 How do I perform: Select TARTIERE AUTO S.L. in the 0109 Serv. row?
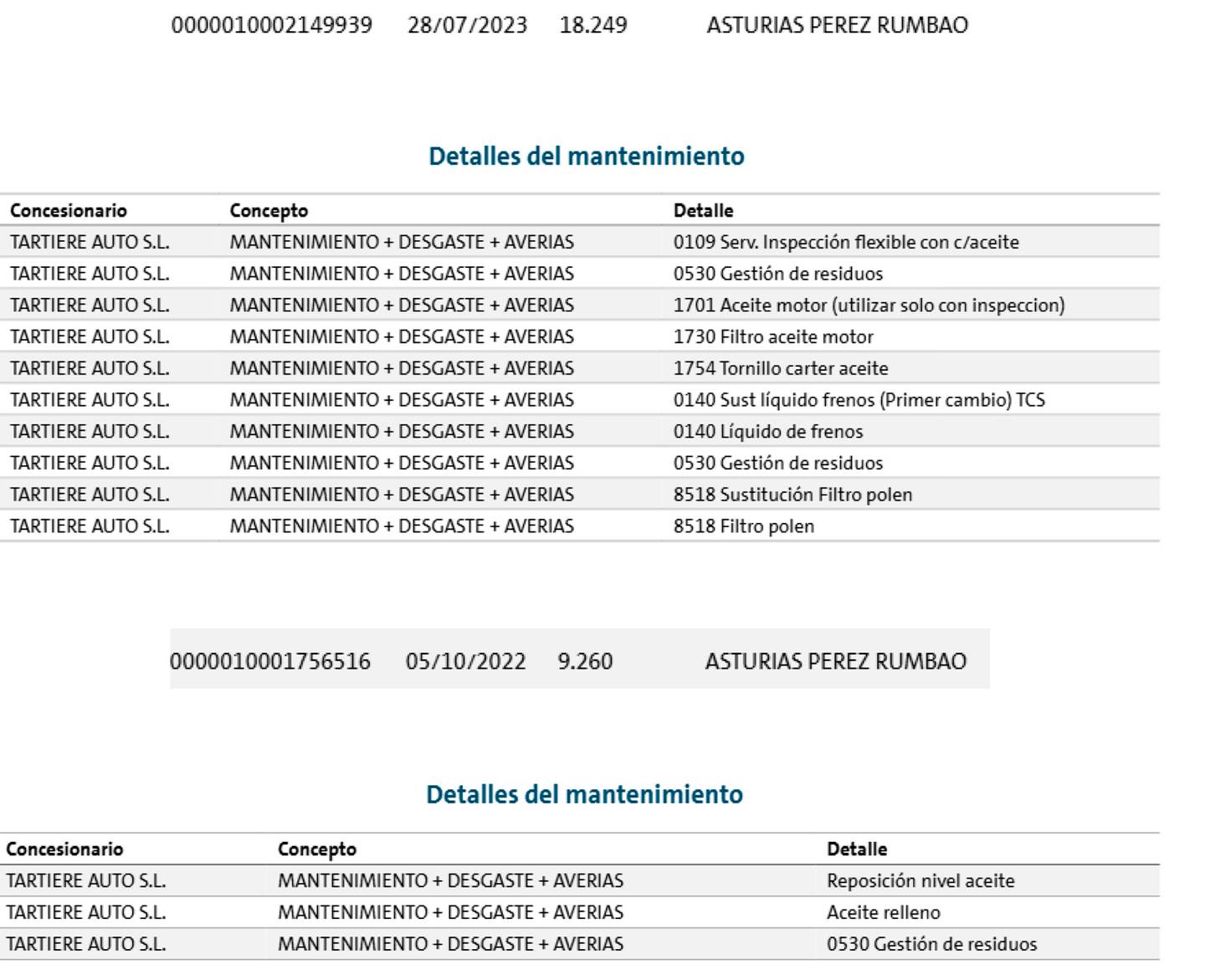point(90,243)
